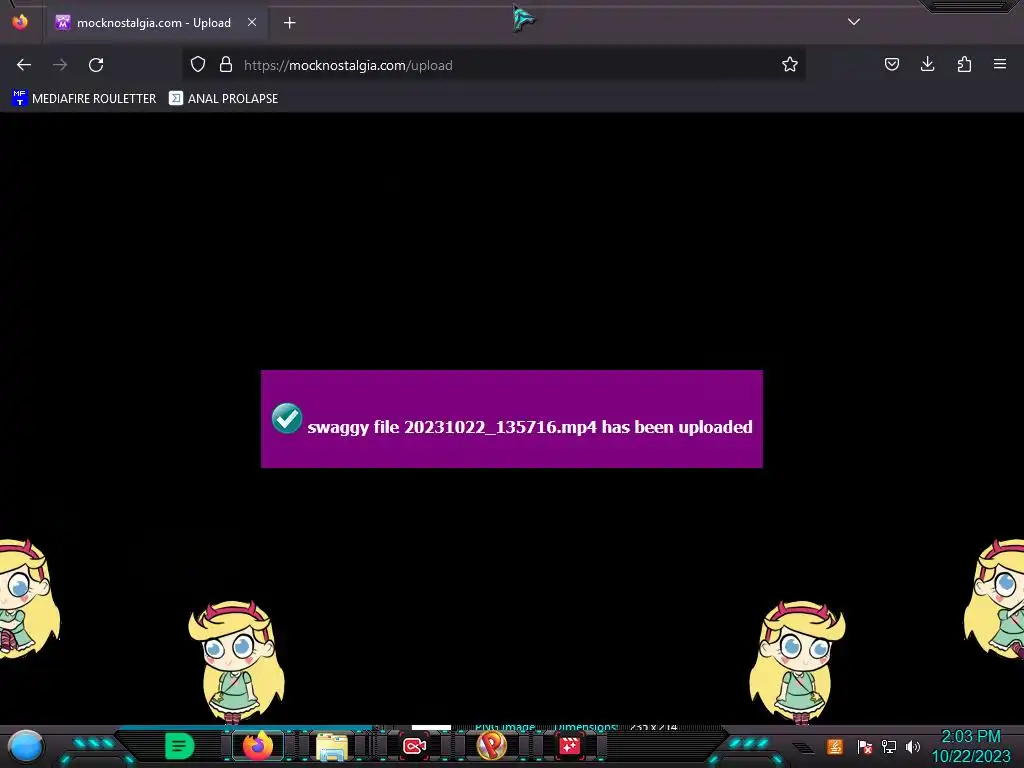Open the green chat app taskbar icon
The height and width of the screenshot is (768, 1024).
[x=180, y=746]
